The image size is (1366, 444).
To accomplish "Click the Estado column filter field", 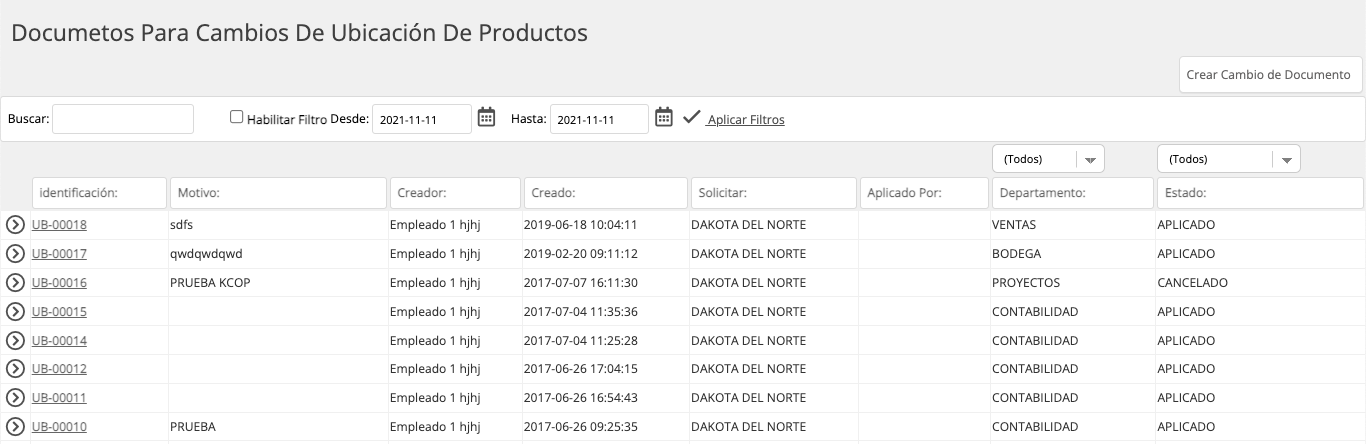I will 1260,193.
